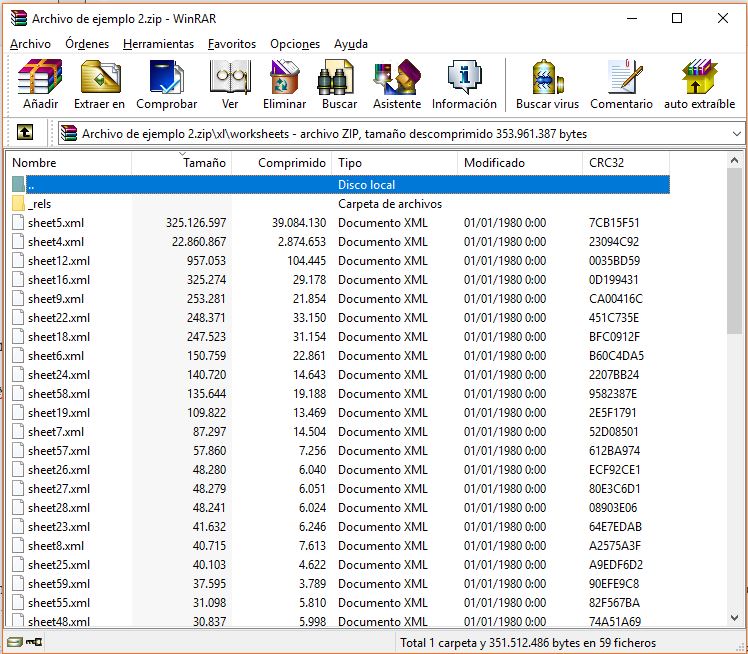Click the scrollbar down arrow
This screenshot has height=654, width=748.
[x=736, y=620]
